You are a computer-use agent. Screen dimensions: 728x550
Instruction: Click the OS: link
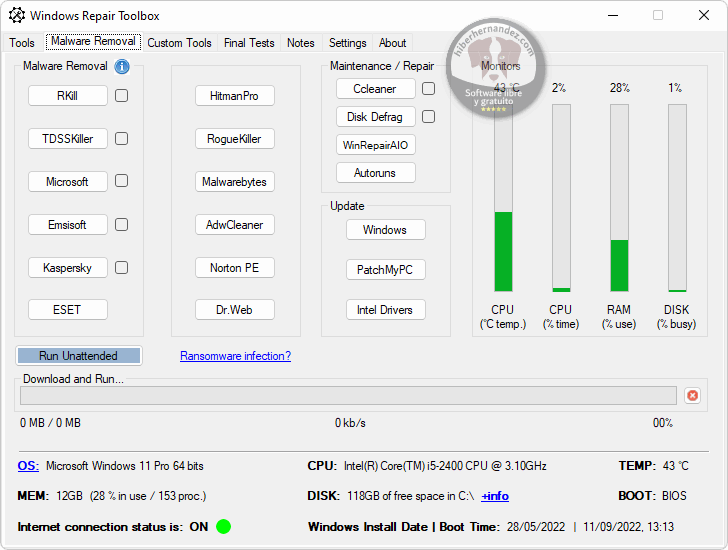28,466
